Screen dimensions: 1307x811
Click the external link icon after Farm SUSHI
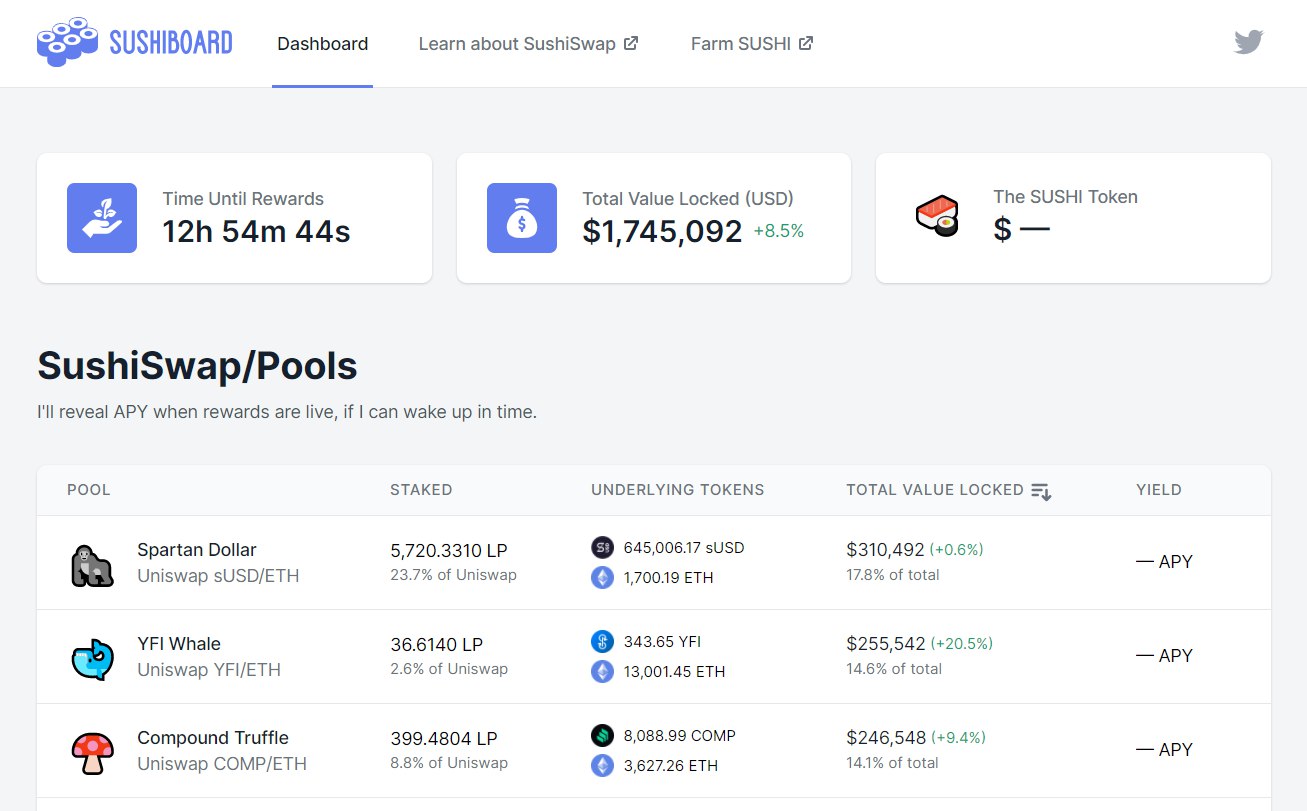tap(806, 43)
